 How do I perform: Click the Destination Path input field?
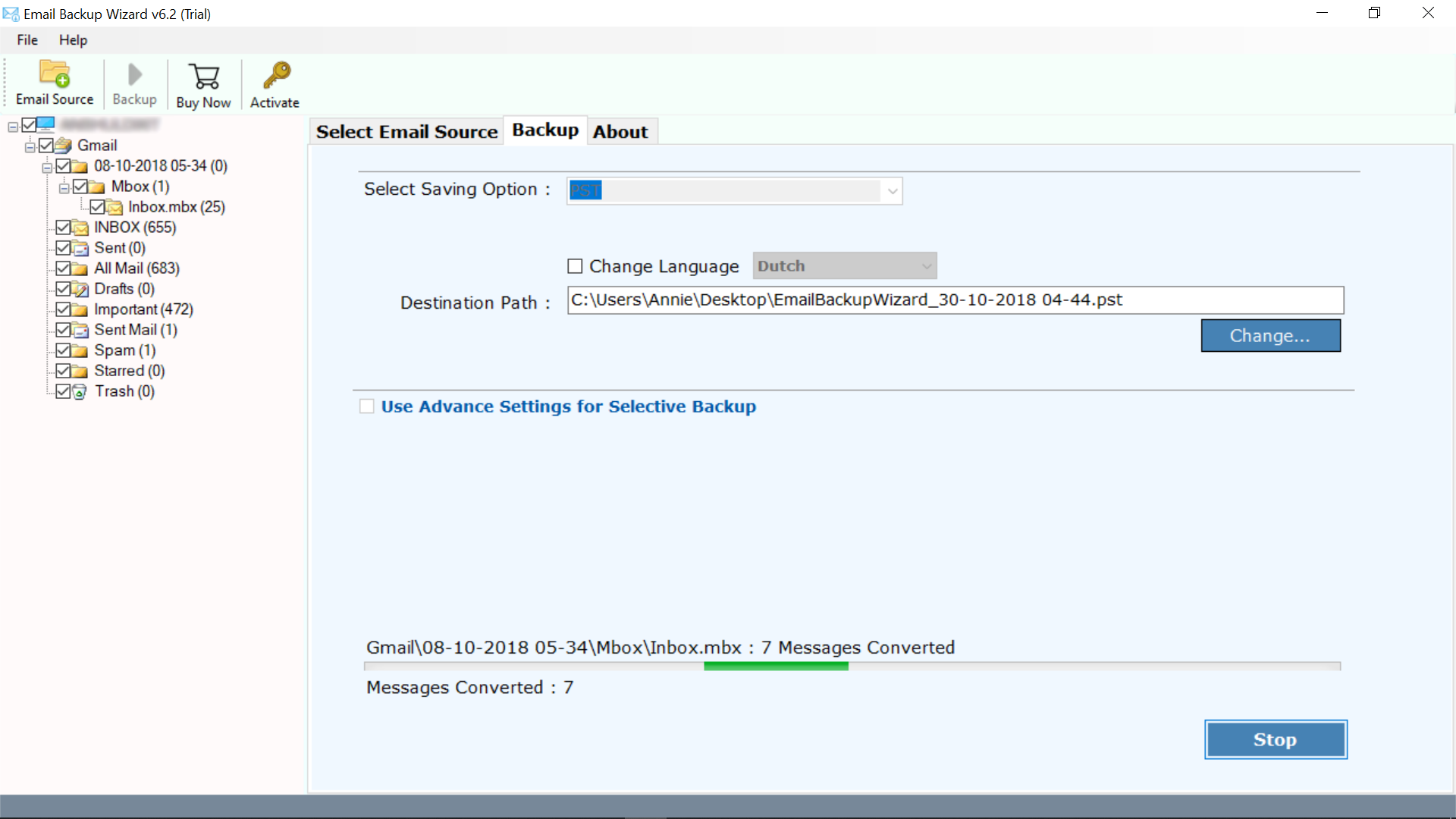tap(955, 299)
